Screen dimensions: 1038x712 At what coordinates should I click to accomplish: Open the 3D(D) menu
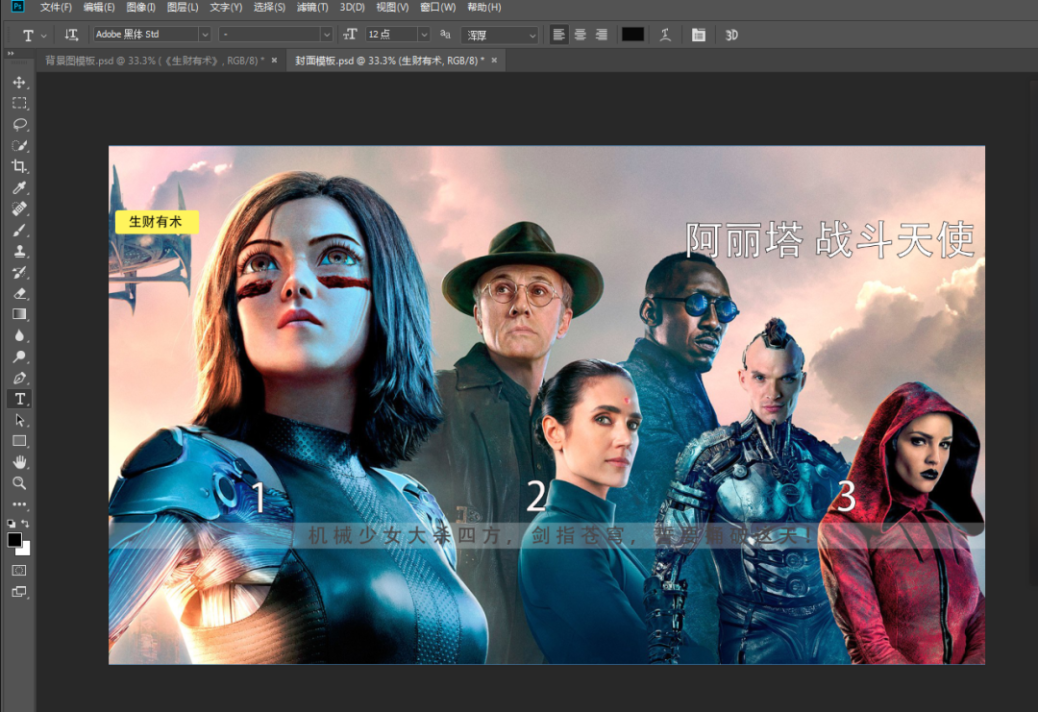coord(352,7)
